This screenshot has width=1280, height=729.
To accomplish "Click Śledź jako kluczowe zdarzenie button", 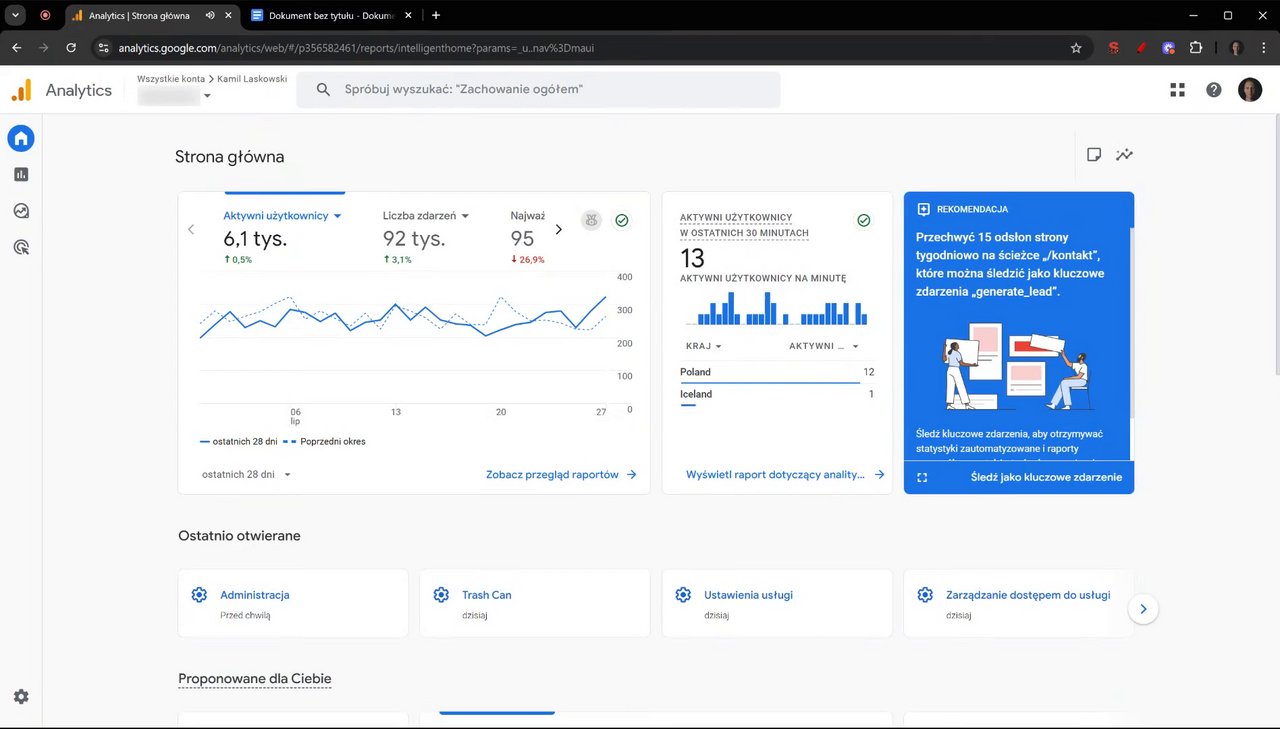I will tap(1046, 478).
